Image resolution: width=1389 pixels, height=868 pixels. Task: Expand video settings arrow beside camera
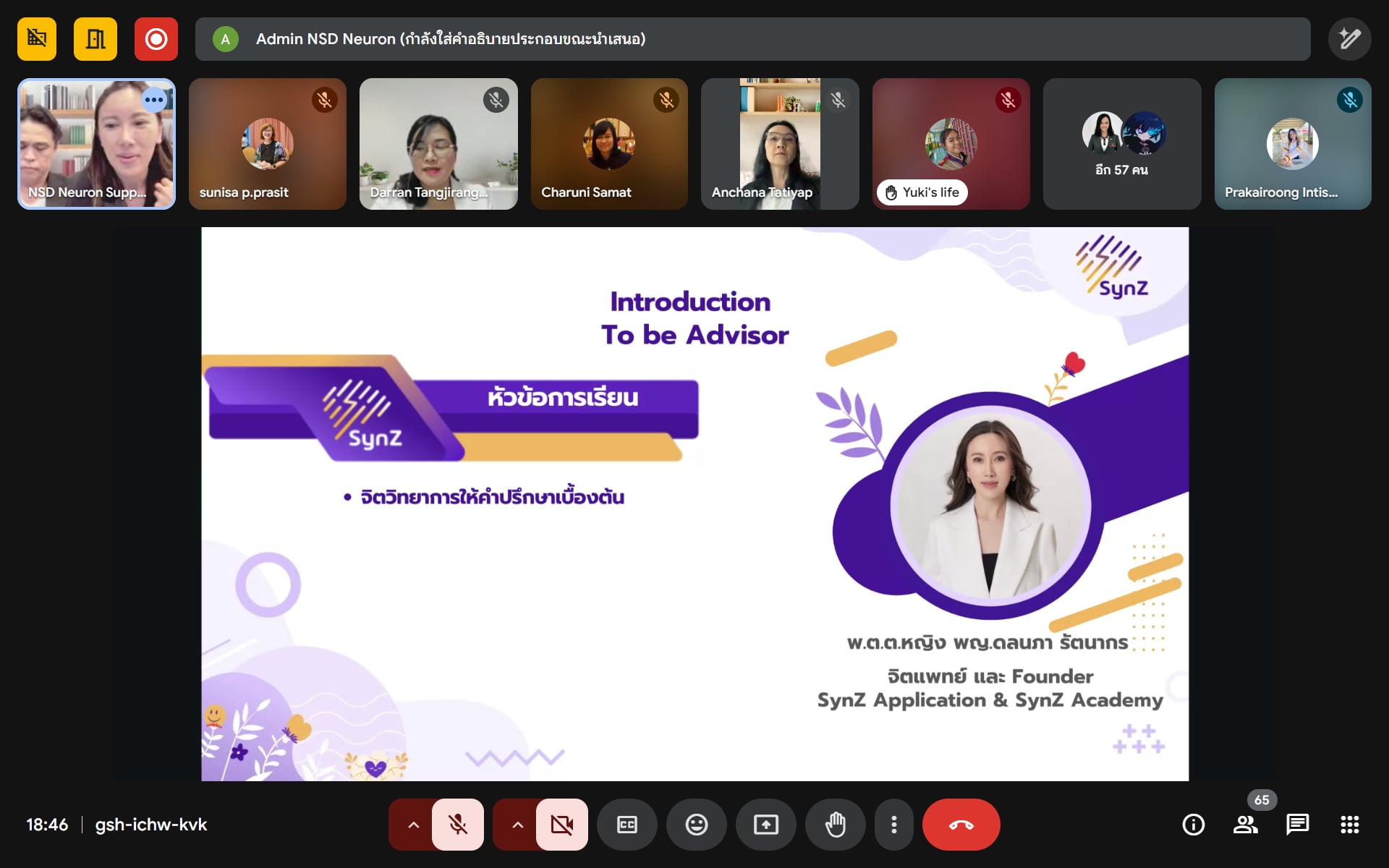pyautogui.click(x=517, y=825)
